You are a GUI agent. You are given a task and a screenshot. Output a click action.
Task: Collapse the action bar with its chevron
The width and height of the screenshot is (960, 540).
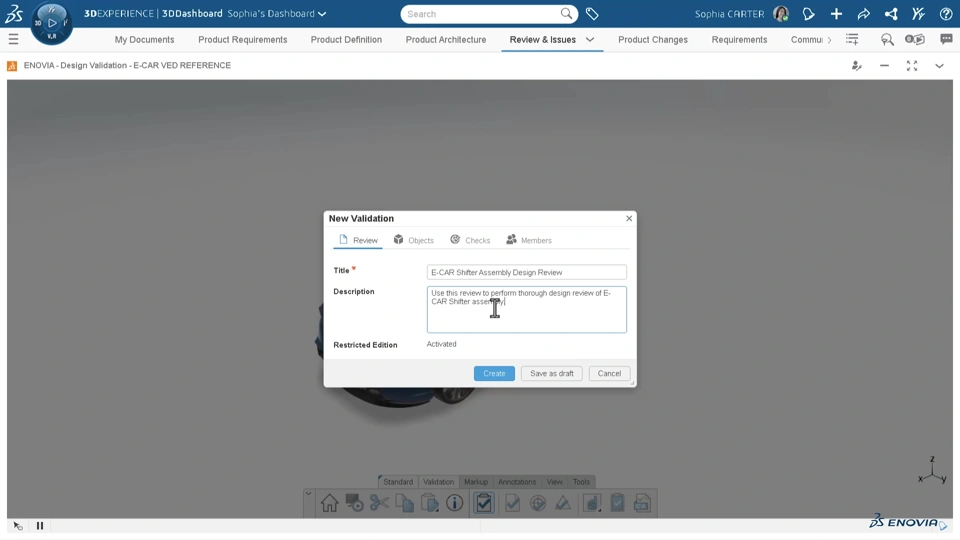pyautogui.click(x=308, y=493)
